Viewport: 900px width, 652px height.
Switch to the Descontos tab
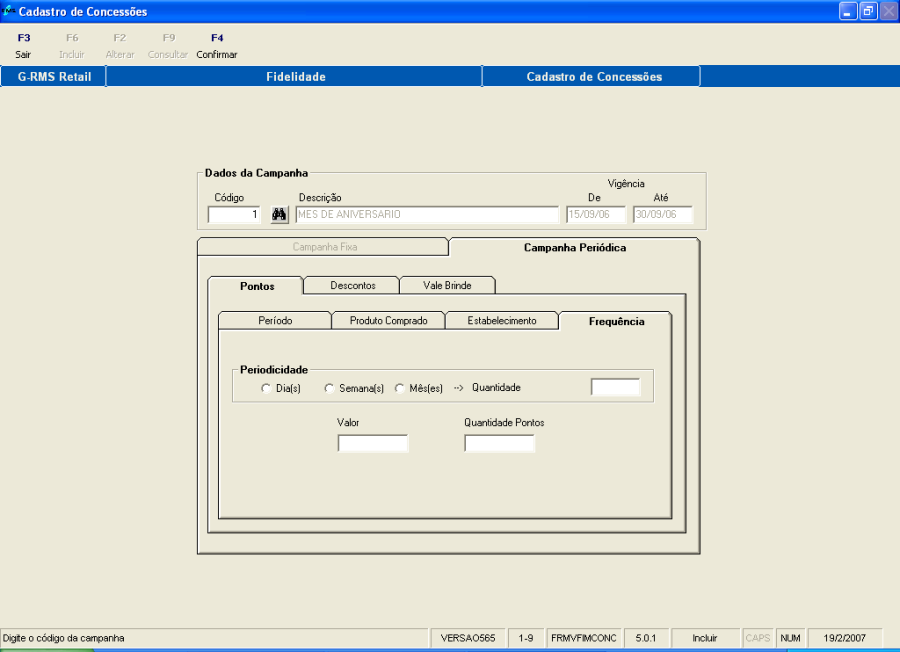[x=352, y=285]
